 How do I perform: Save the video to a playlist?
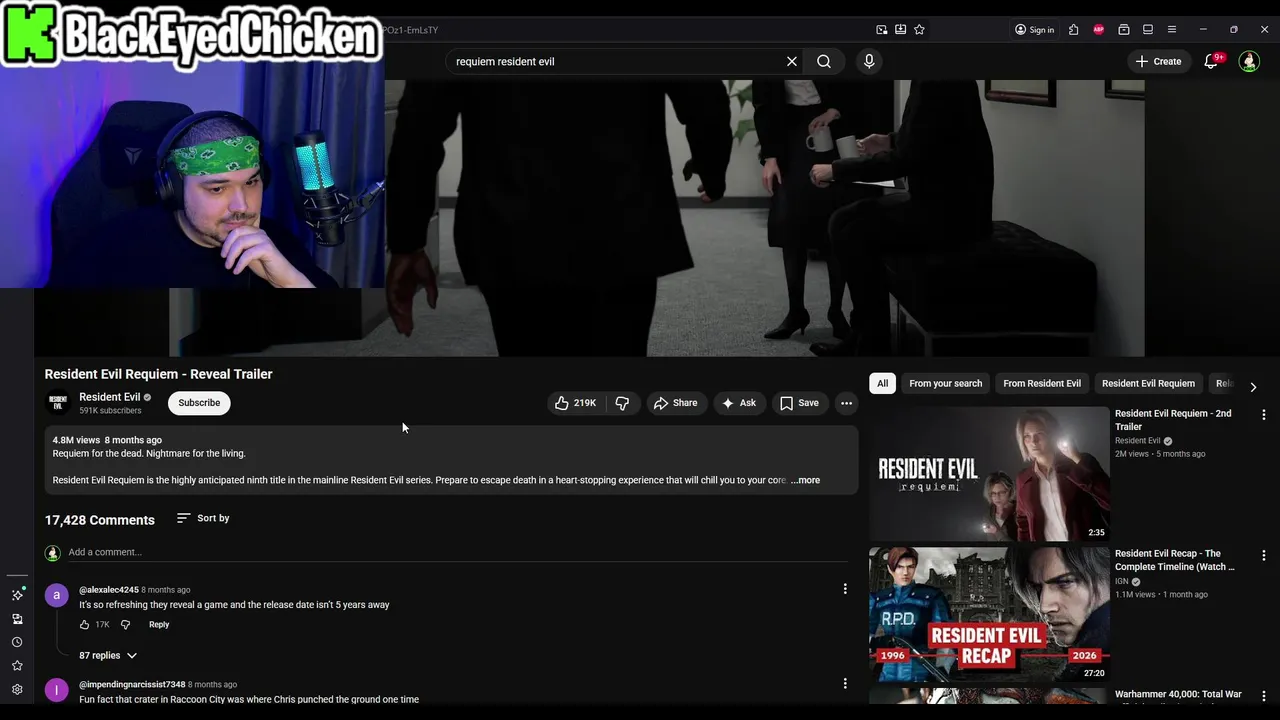pyautogui.click(x=799, y=403)
